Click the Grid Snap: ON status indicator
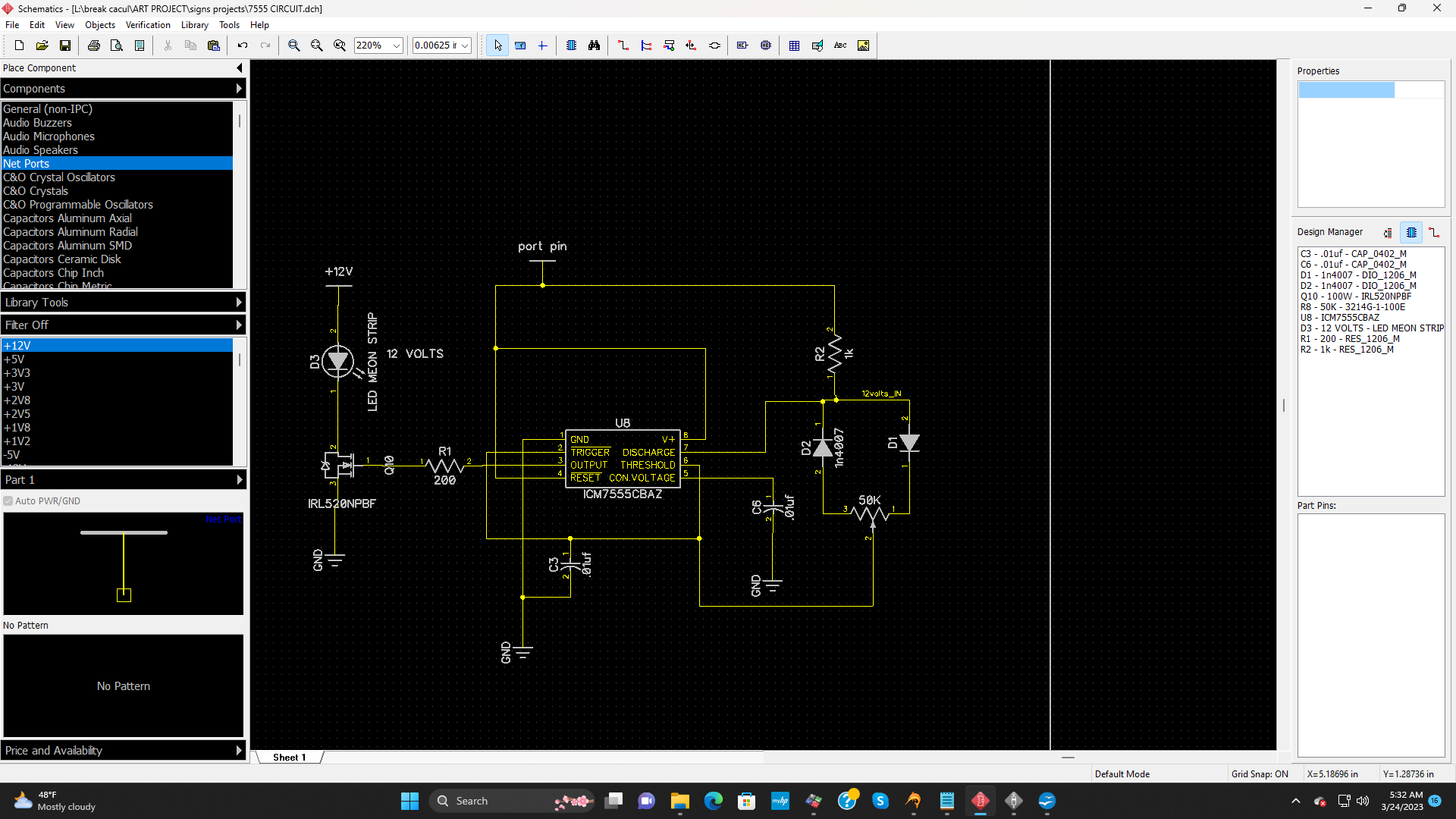 pos(1260,774)
